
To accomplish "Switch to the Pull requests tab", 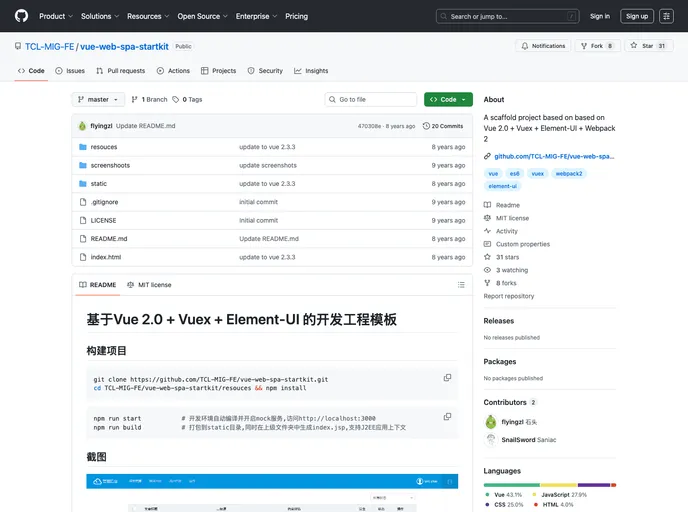I will [x=121, y=71].
